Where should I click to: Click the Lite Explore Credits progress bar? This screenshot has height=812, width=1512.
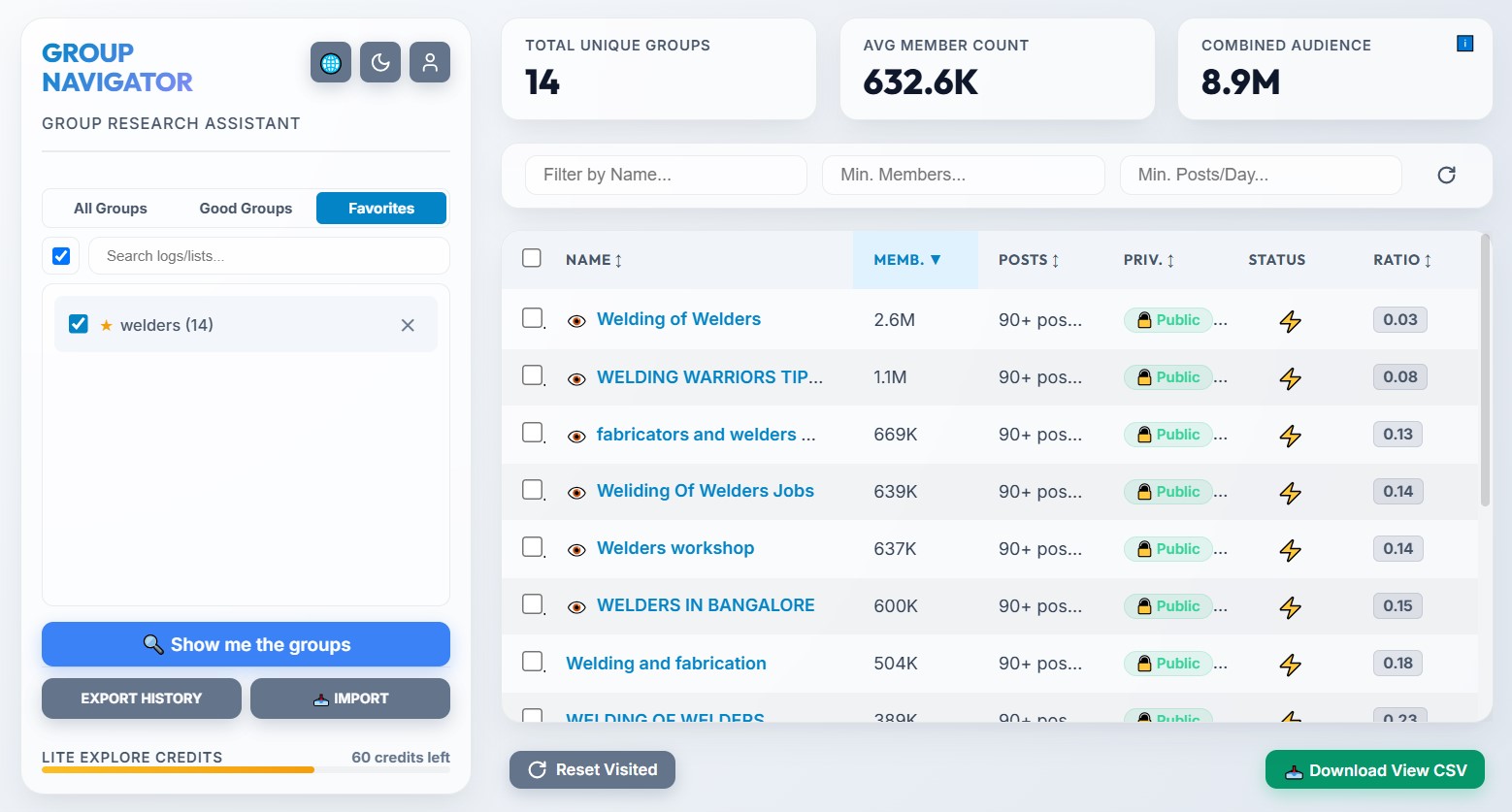click(x=246, y=770)
